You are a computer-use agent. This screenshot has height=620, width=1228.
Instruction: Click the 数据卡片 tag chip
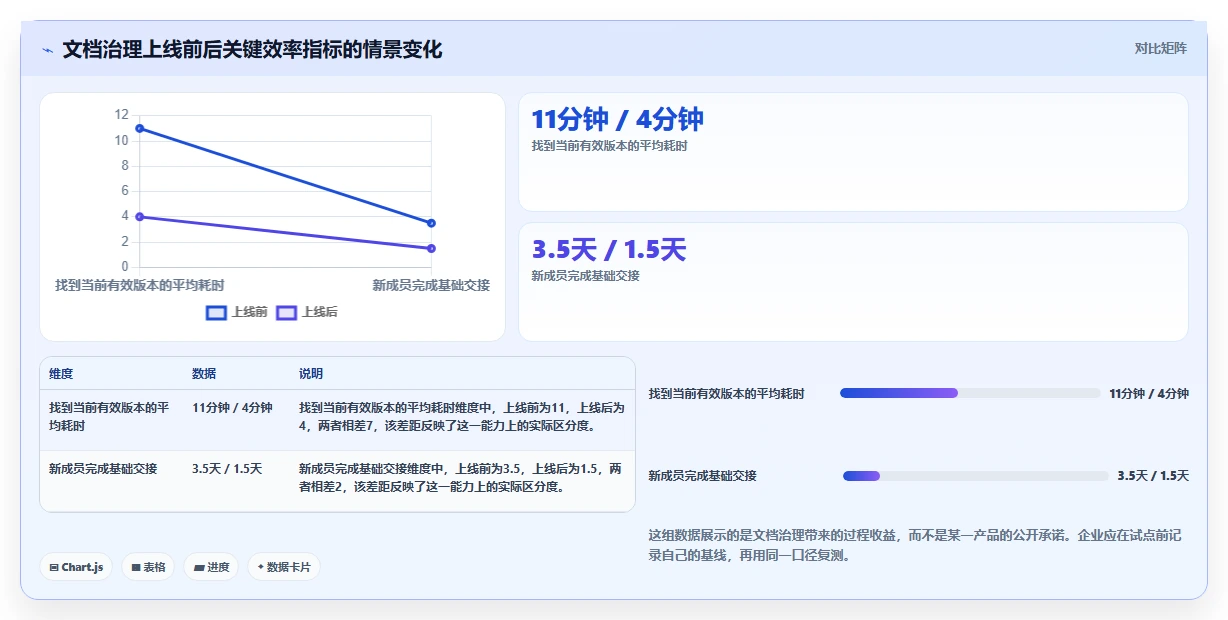point(284,567)
